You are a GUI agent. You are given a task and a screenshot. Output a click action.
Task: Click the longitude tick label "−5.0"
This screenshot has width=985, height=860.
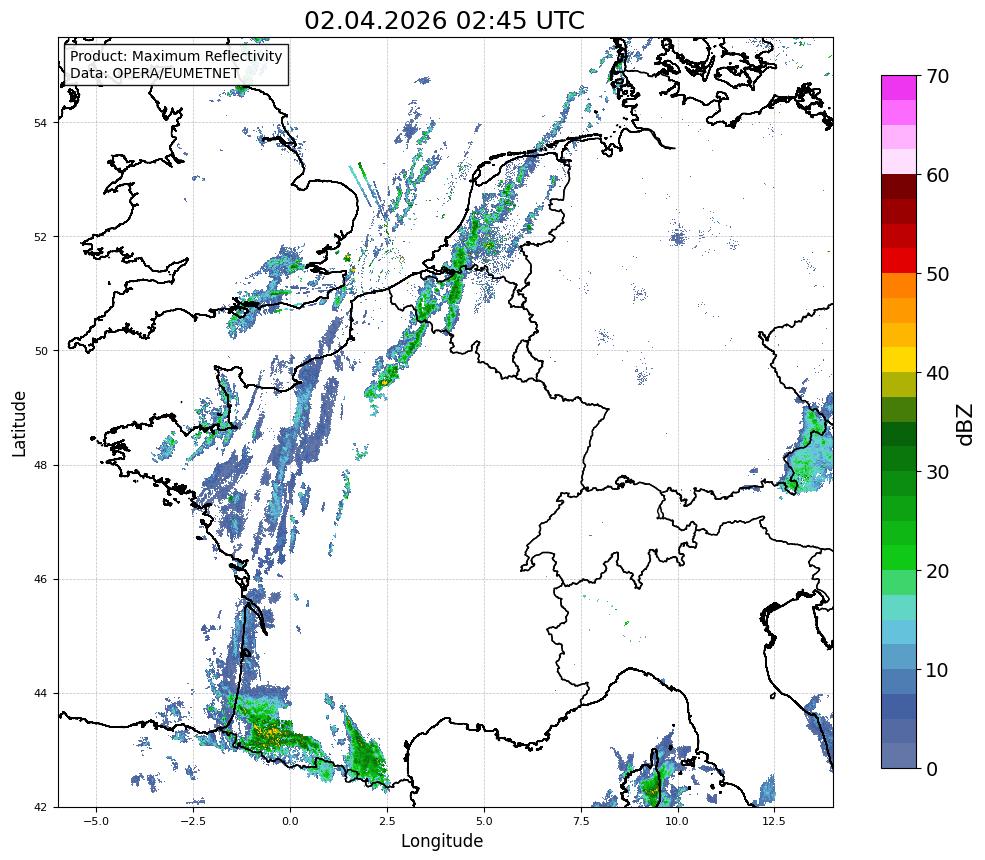[96, 821]
